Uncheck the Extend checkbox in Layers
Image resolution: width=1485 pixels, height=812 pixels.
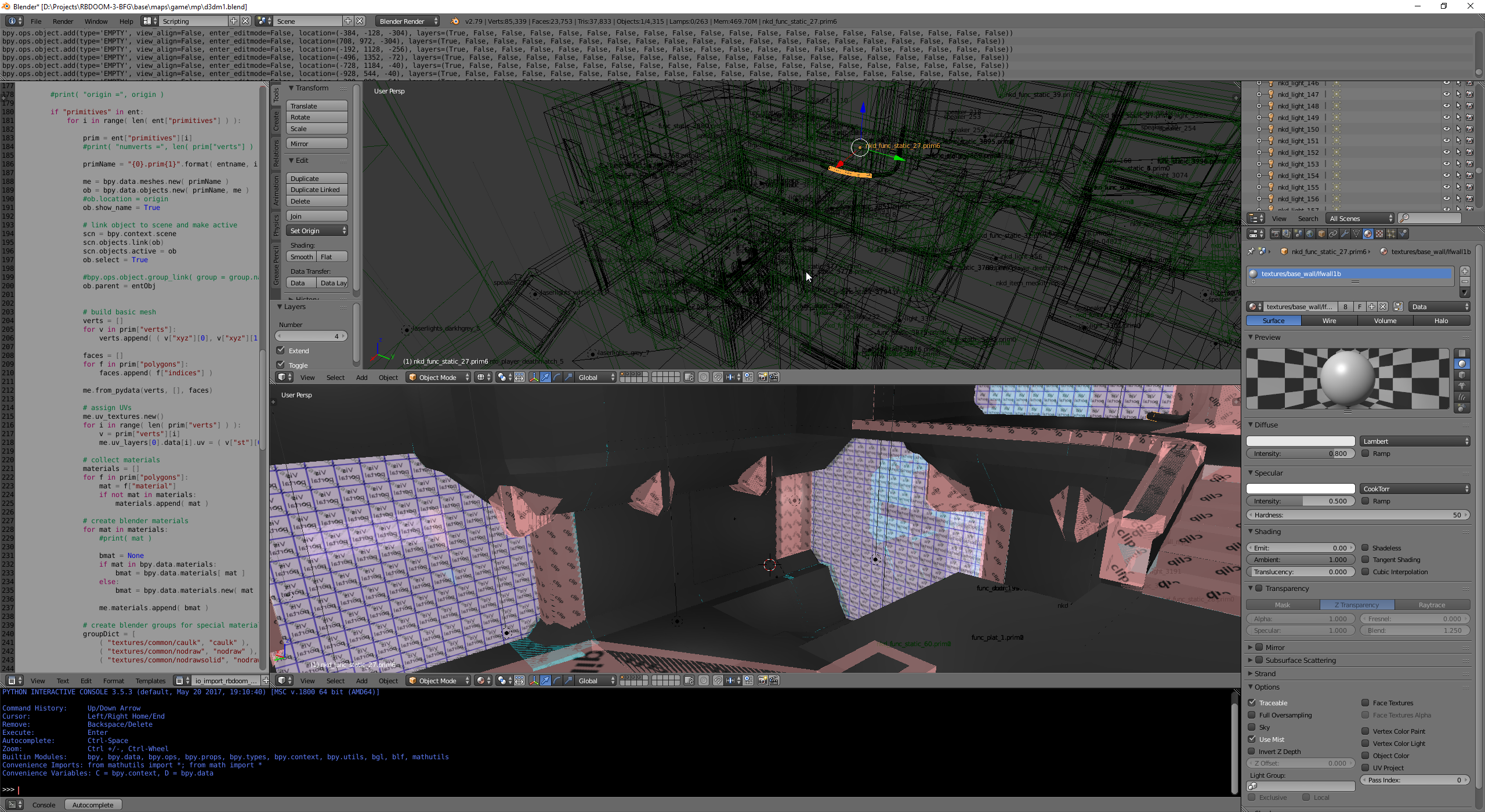coord(281,350)
